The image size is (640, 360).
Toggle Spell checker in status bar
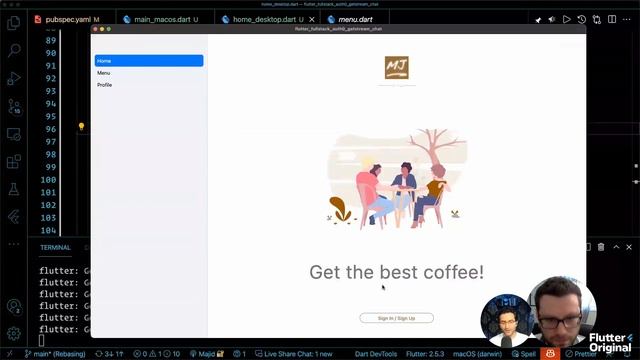click(524, 354)
